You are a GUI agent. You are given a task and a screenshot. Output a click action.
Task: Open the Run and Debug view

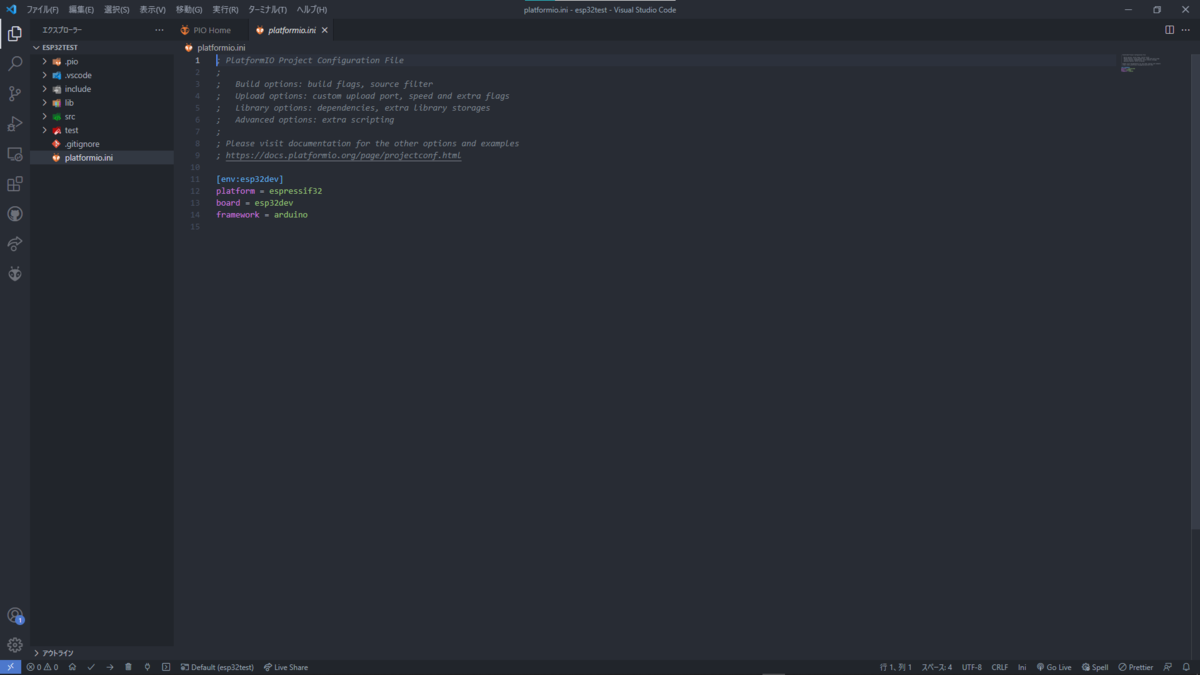15,124
